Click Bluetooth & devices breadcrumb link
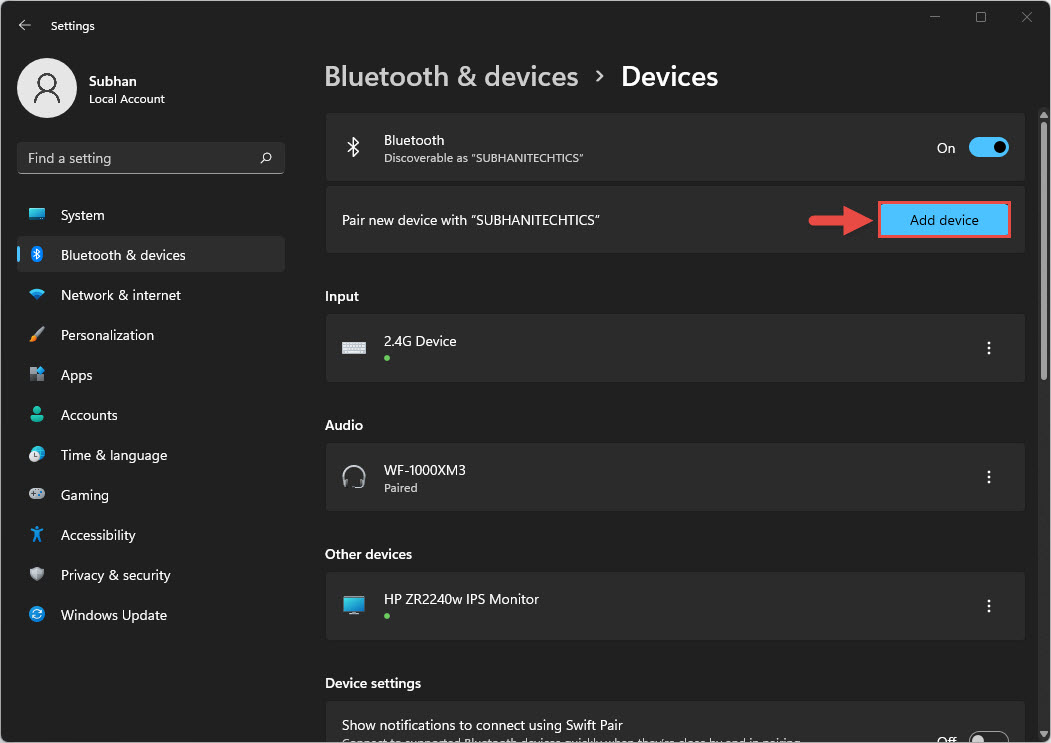 451,76
